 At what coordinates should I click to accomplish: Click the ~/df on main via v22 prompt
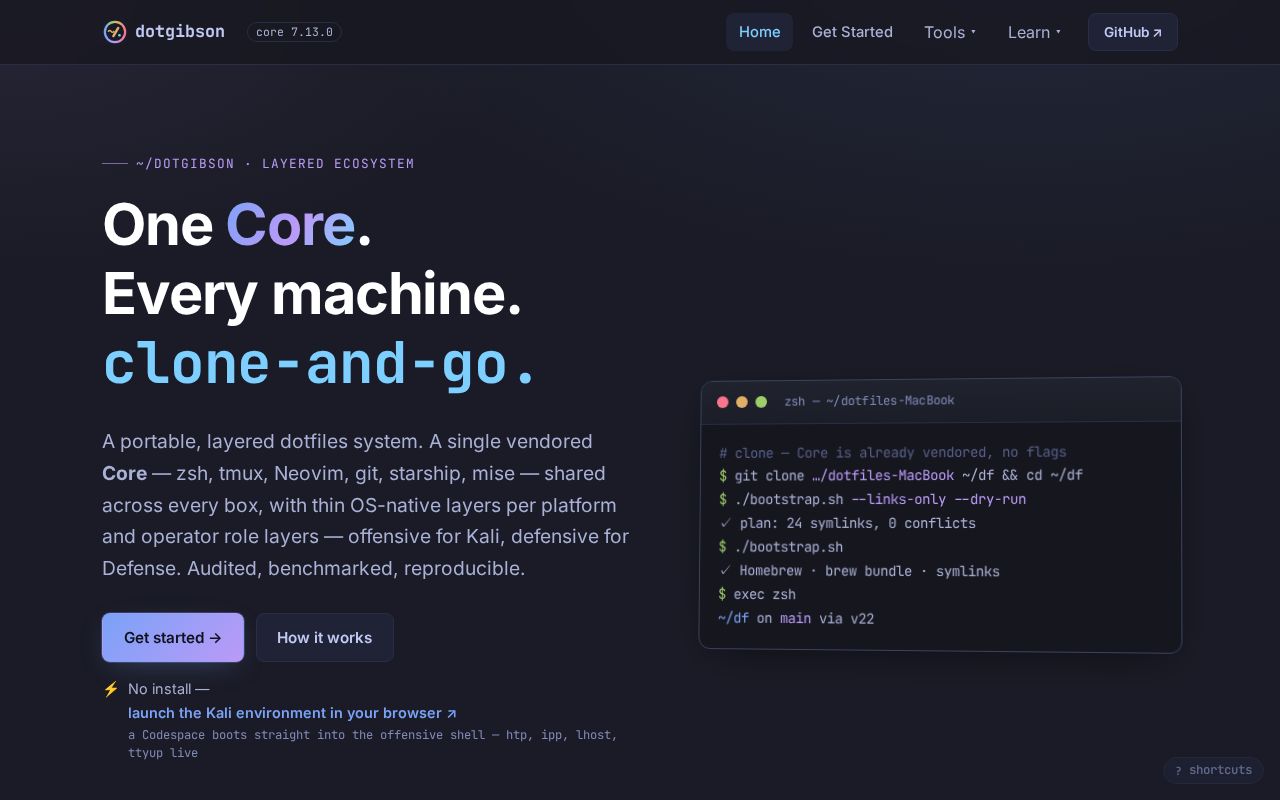pos(796,618)
